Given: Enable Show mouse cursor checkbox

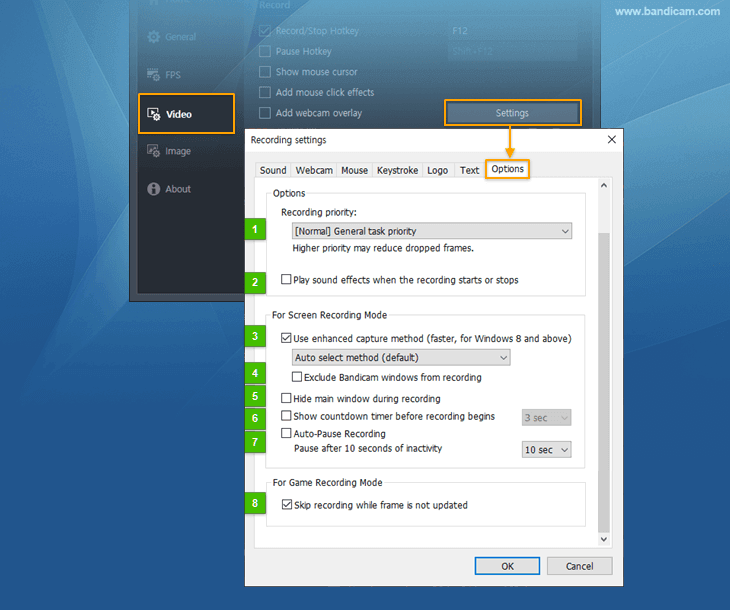Looking at the screenshot, I should pos(265,72).
